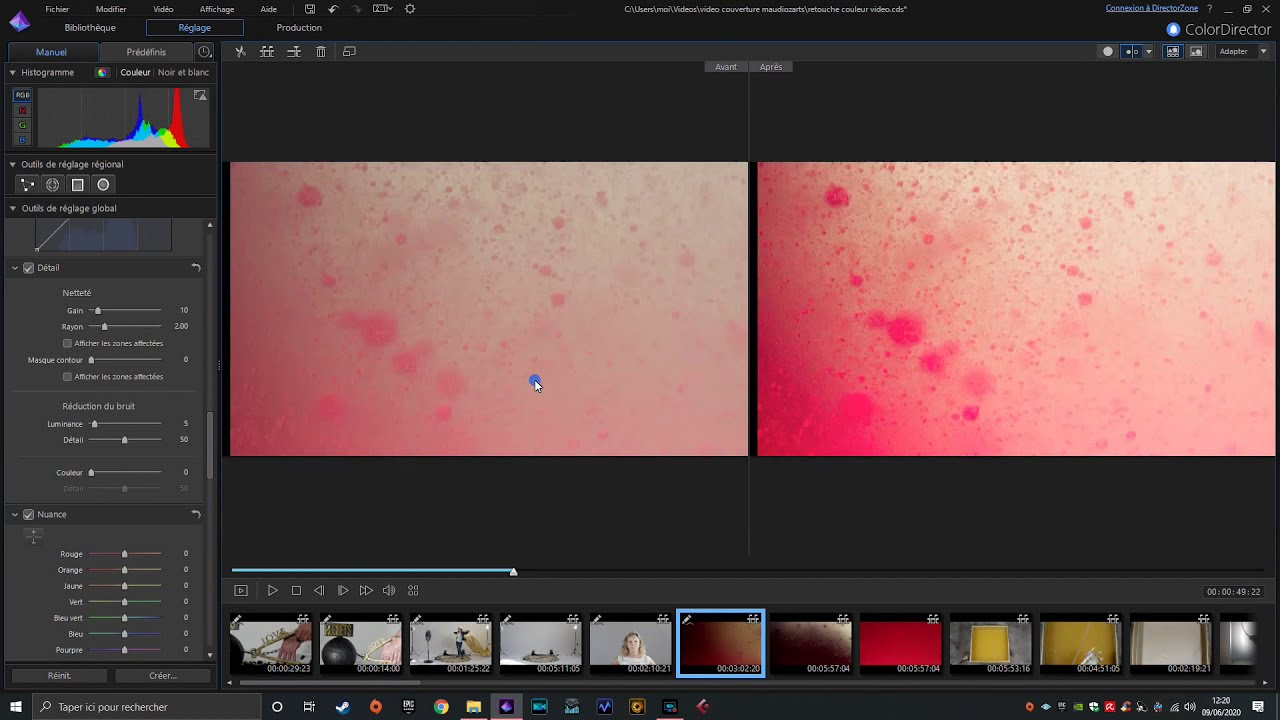Switch to the Bibliothèque tab
The width and height of the screenshot is (1280, 720).
[x=90, y=28]
